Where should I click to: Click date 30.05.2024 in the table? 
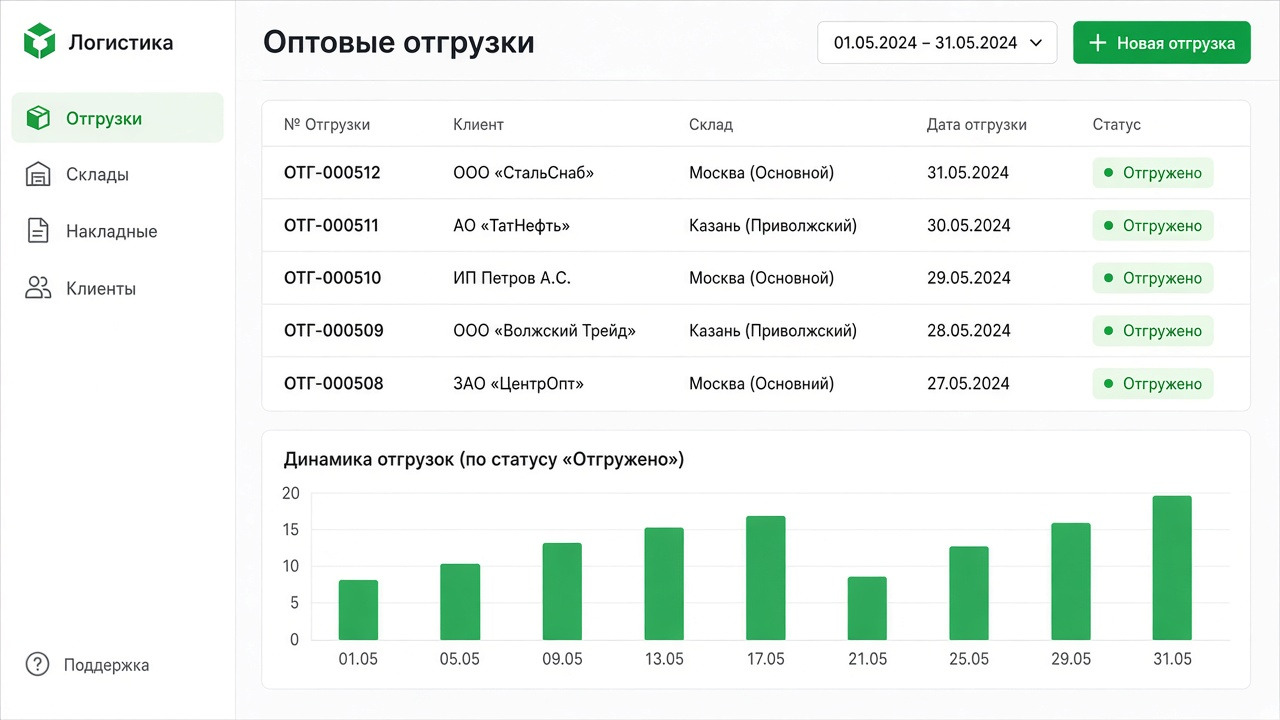(969, 226)
